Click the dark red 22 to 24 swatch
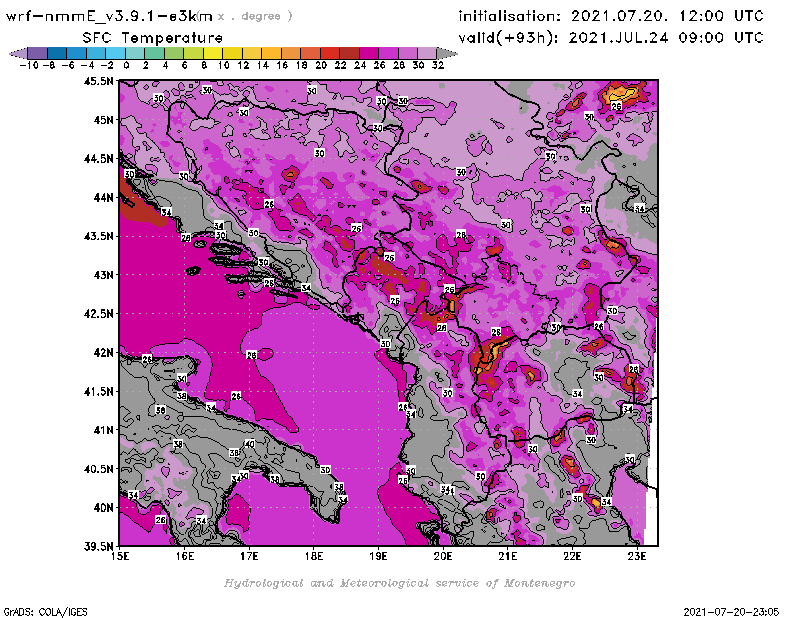Screen dimensions: 800x618 (x=349, y=54)
